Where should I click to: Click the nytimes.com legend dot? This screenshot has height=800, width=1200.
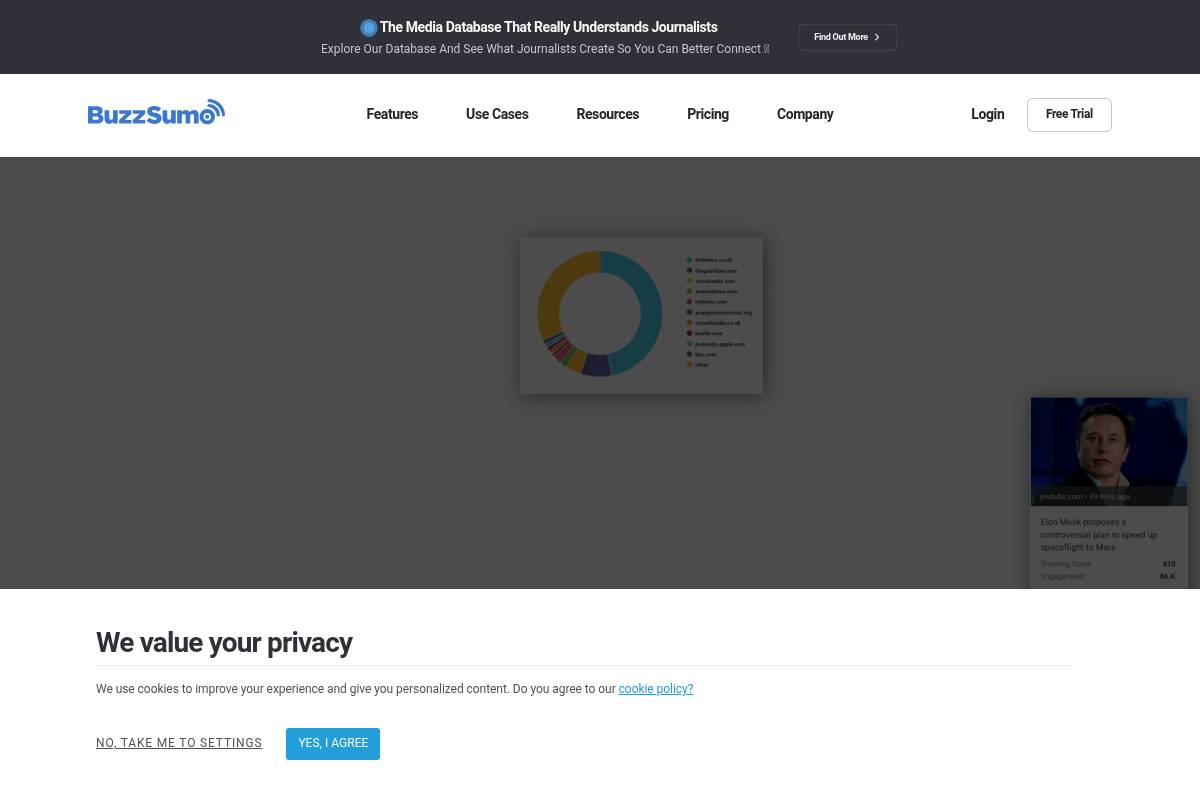[x=690, y=301]
